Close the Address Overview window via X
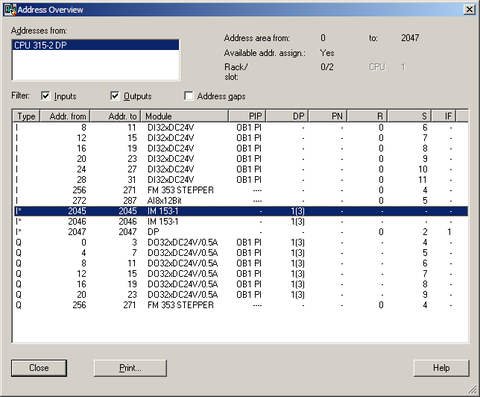The image size is (480, 397). [469, 9]
